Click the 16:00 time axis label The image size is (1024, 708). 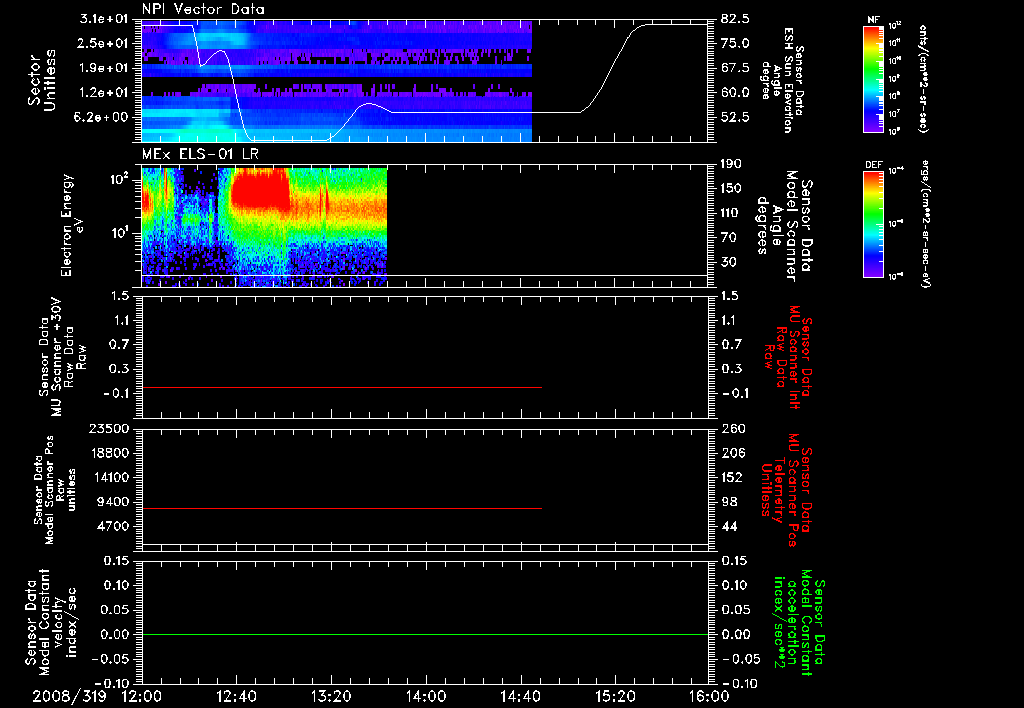click(x=709, y=696)
